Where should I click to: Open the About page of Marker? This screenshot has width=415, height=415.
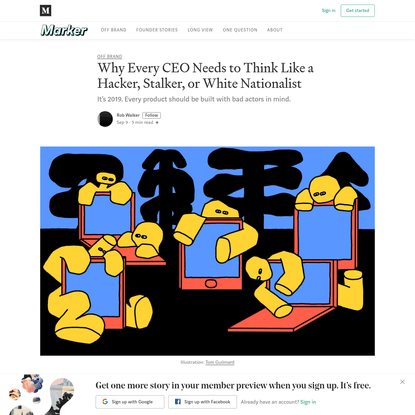[275, 30]
